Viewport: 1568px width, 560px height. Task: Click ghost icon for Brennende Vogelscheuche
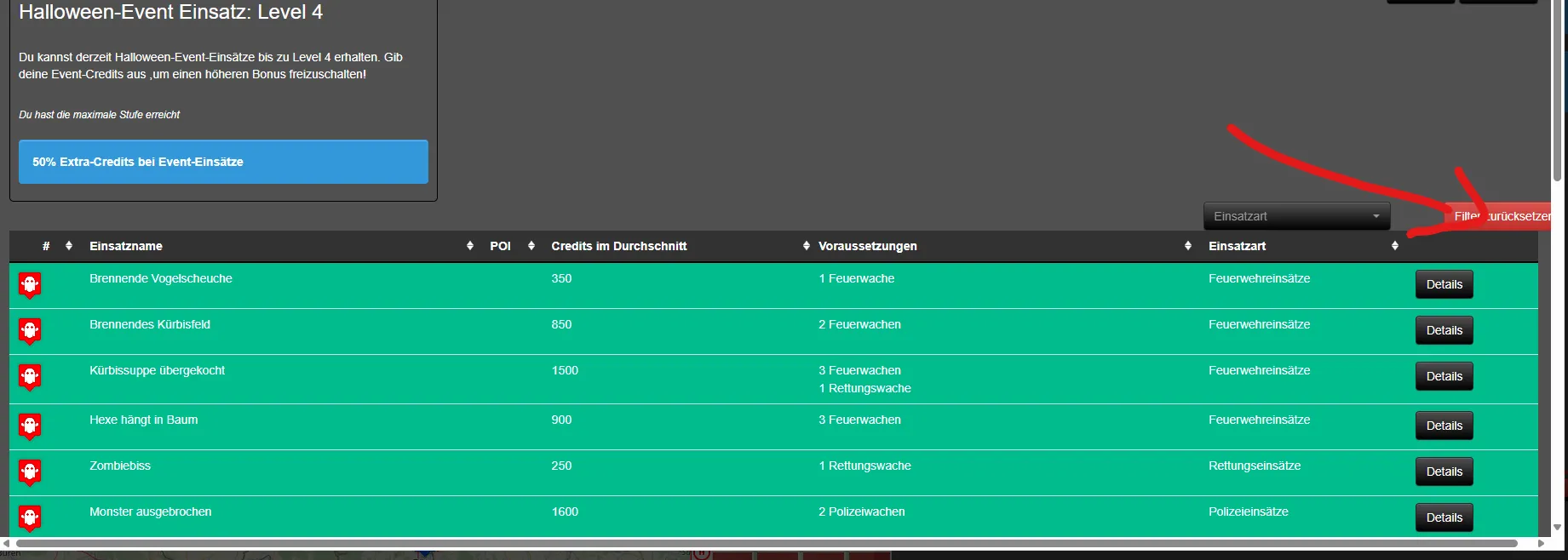pos(30,285)
